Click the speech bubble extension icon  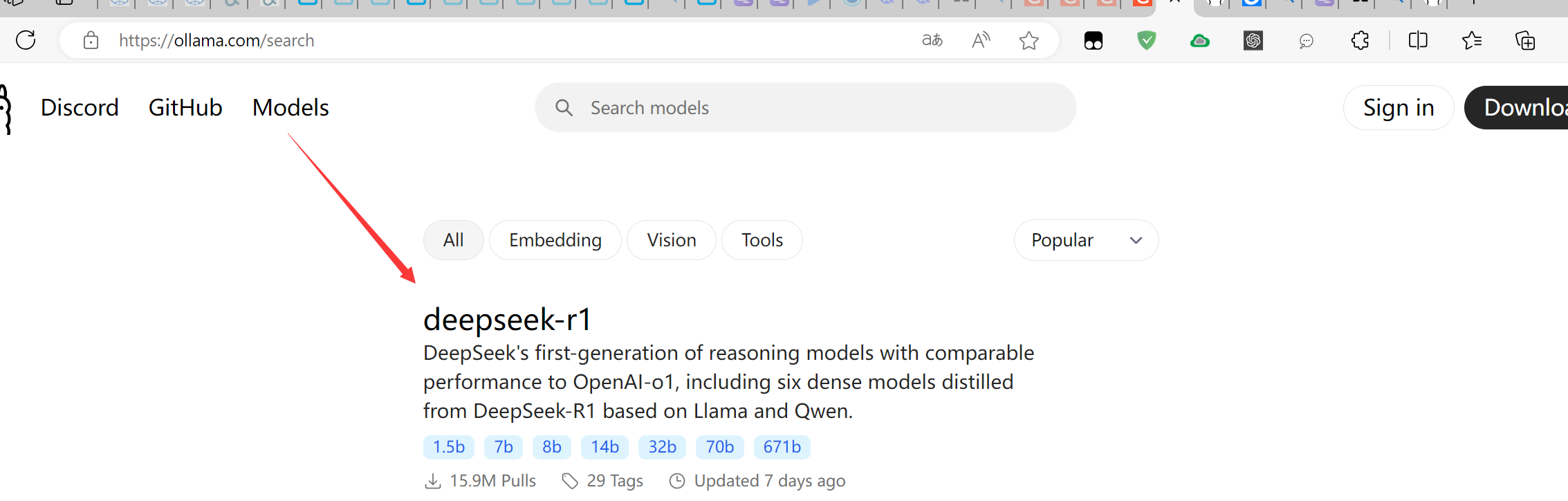[x=1307, y=42]
